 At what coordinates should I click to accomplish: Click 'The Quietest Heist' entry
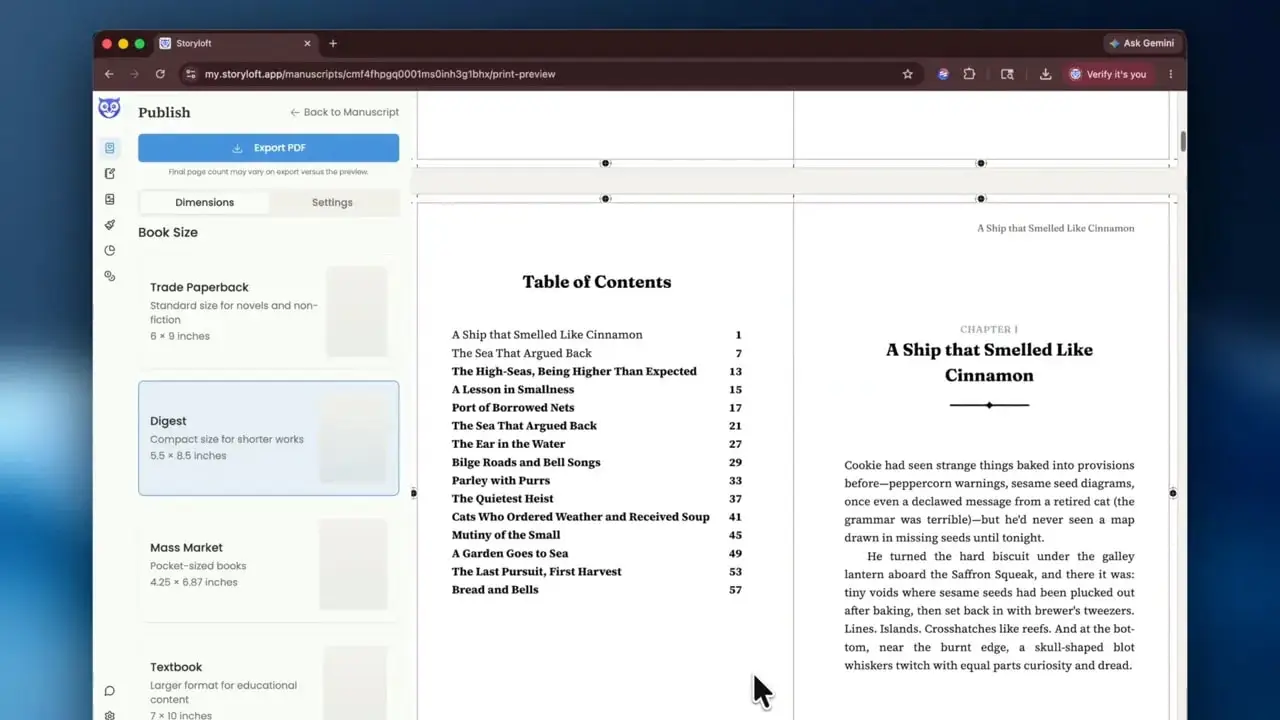tap(596, 499)
